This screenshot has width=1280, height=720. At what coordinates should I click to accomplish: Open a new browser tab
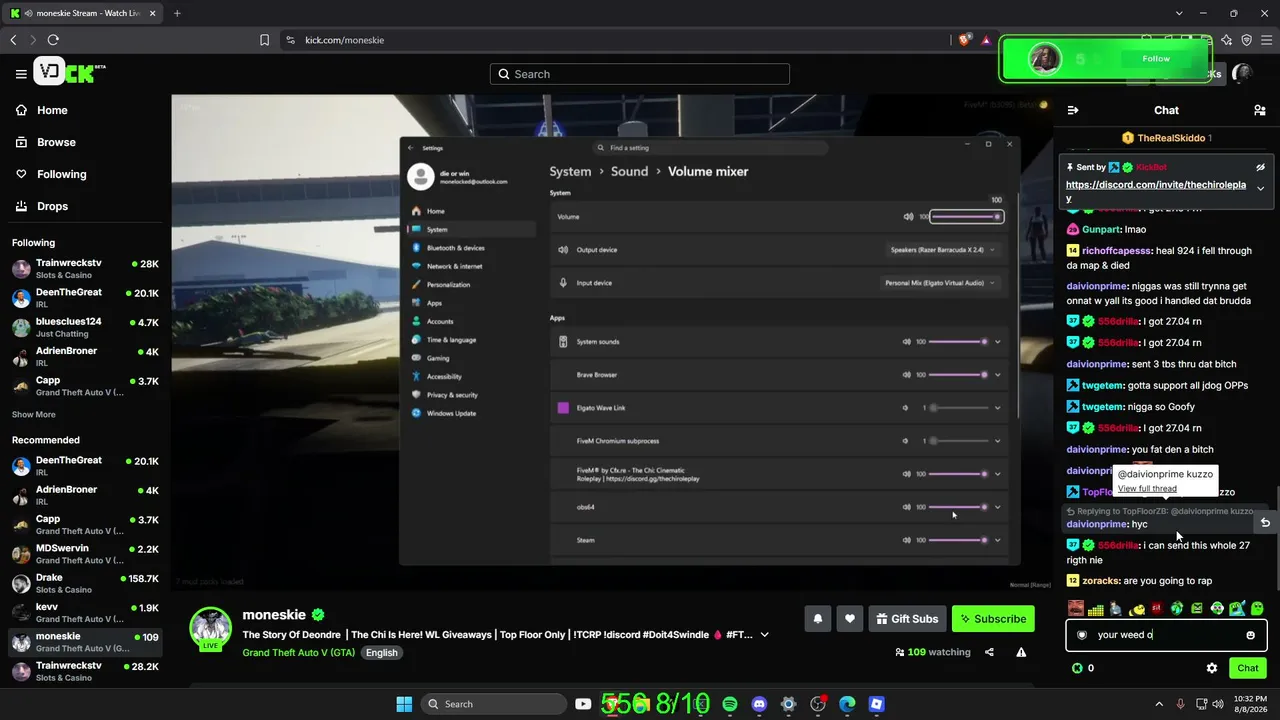click(177, 13)
